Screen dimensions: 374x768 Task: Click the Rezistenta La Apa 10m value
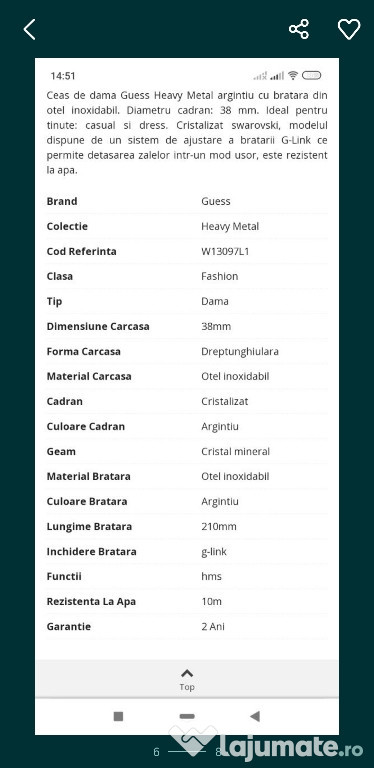tap(211, 601)
